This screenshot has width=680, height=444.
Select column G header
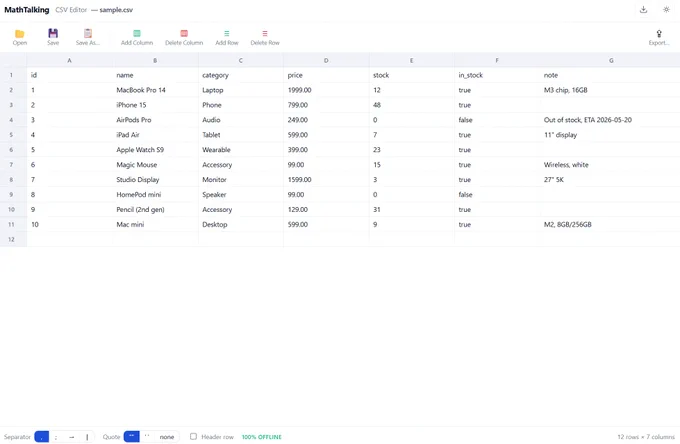(x=611, y=60)
